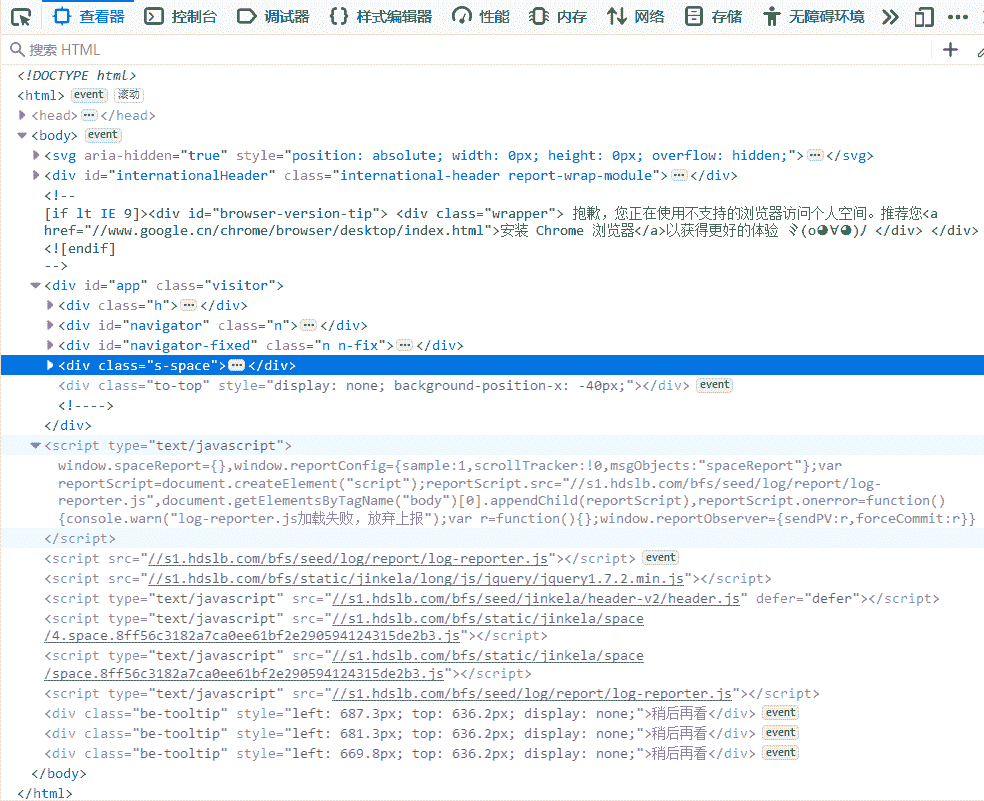Collapse the div id app node
984x801 pixels.
pyautogui.click(x=37, y=285)
